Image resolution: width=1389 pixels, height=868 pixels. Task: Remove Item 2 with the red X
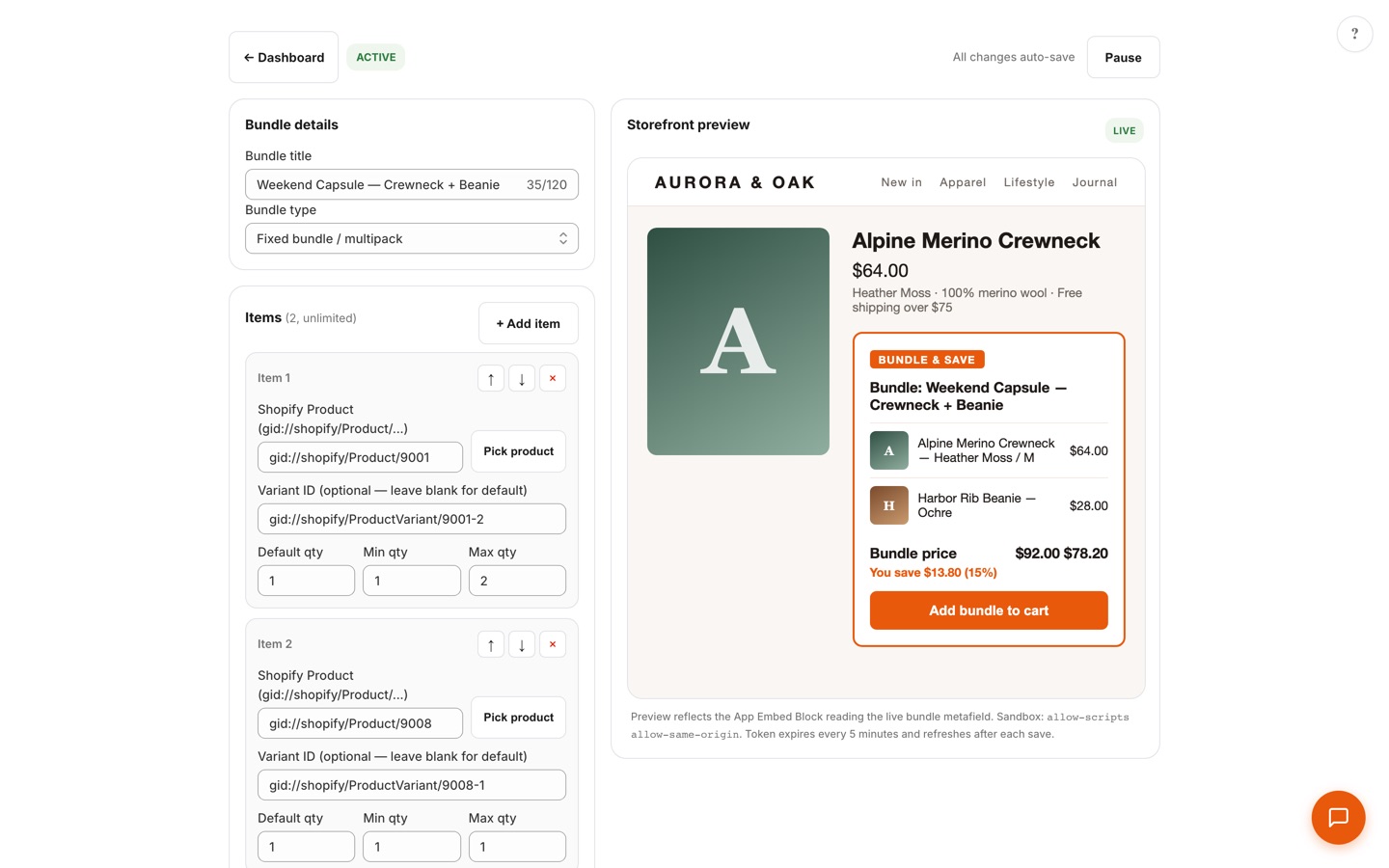553,645
